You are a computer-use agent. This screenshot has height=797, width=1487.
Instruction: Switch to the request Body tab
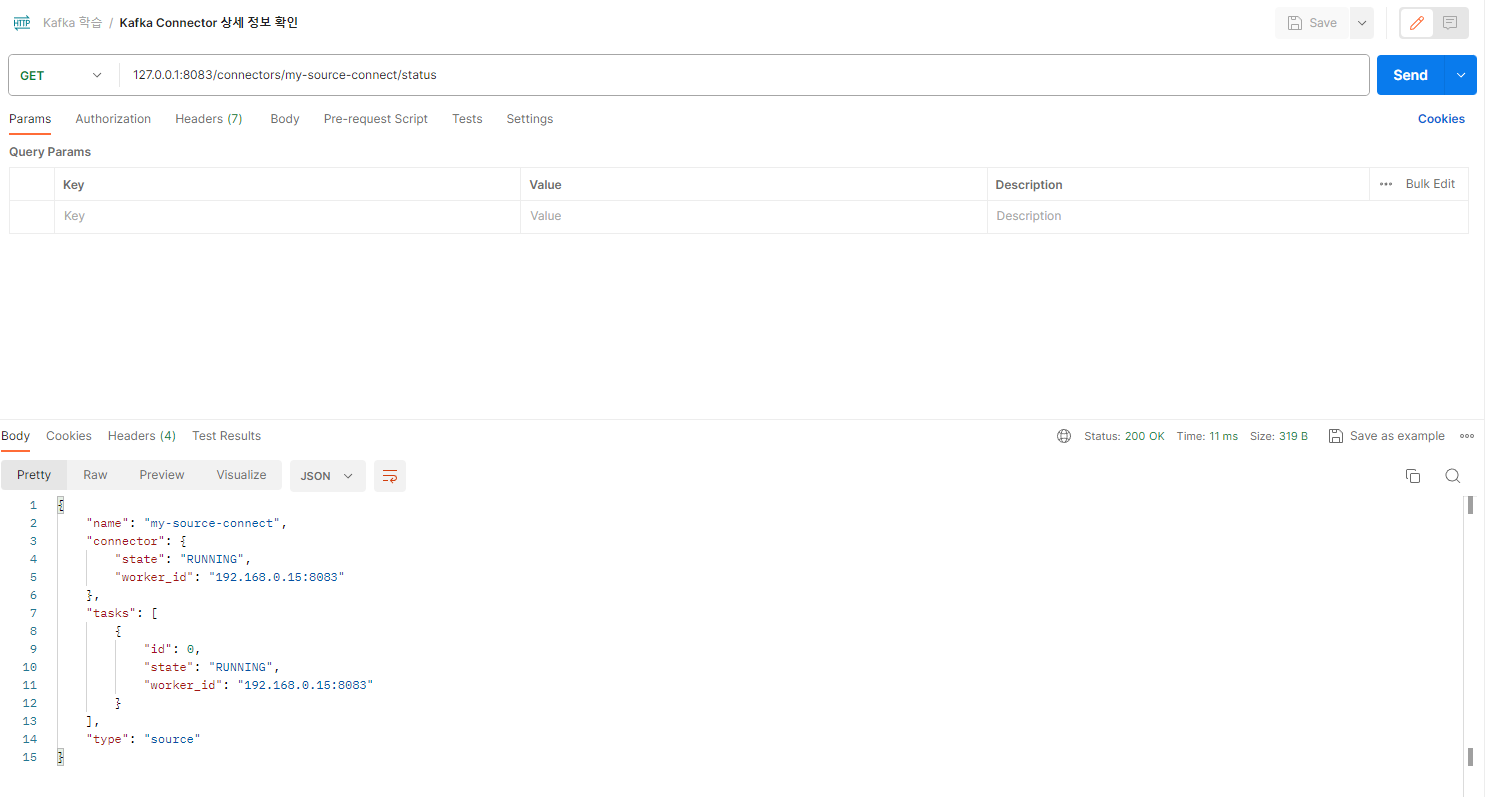point(285,119)
